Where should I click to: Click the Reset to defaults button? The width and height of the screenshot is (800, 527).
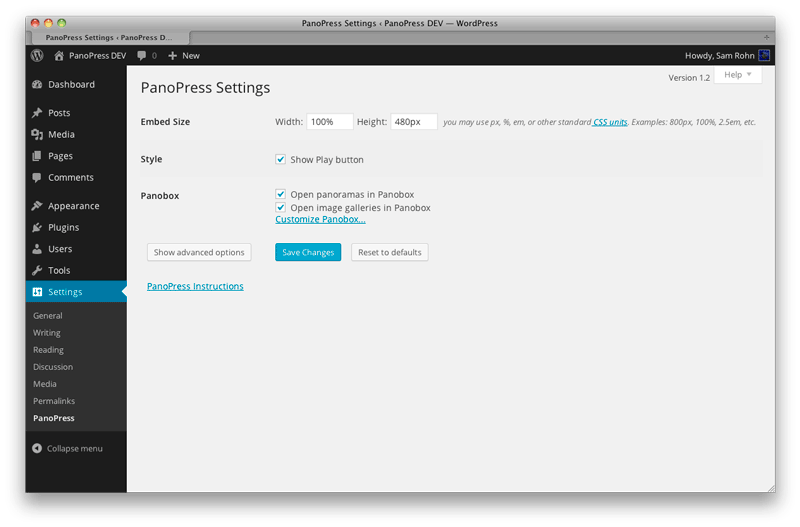[x=390, y=252]
